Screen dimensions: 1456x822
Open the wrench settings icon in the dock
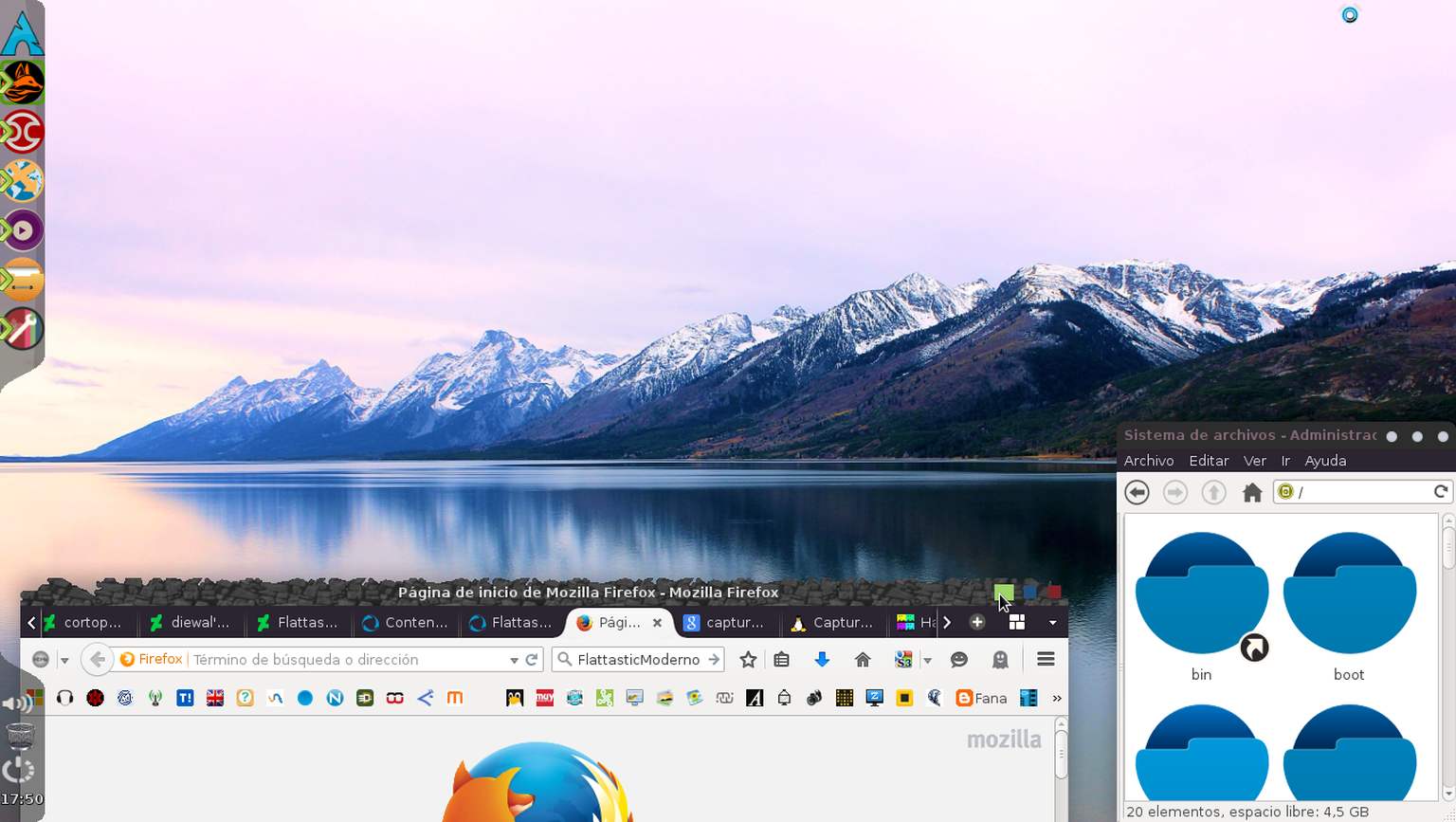22,329
